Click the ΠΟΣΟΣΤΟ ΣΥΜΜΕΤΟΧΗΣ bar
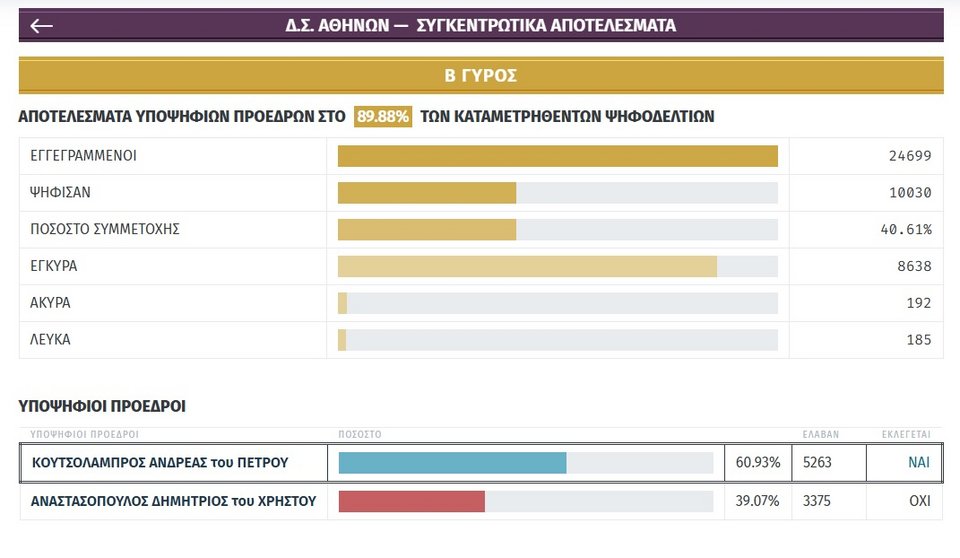The height and width of the screenshot is (558, 960). click(x=427, y=229)
